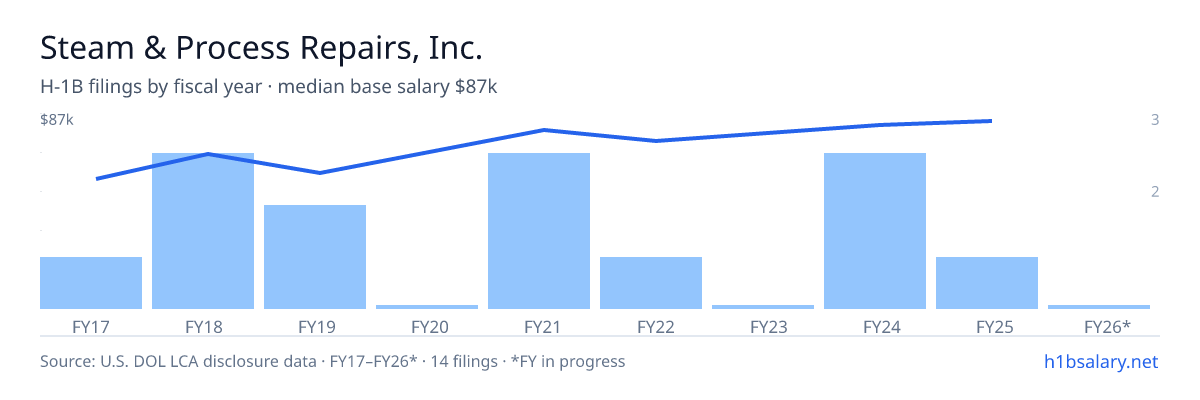Open the h1bsalary.net link

coord(1099,361)
